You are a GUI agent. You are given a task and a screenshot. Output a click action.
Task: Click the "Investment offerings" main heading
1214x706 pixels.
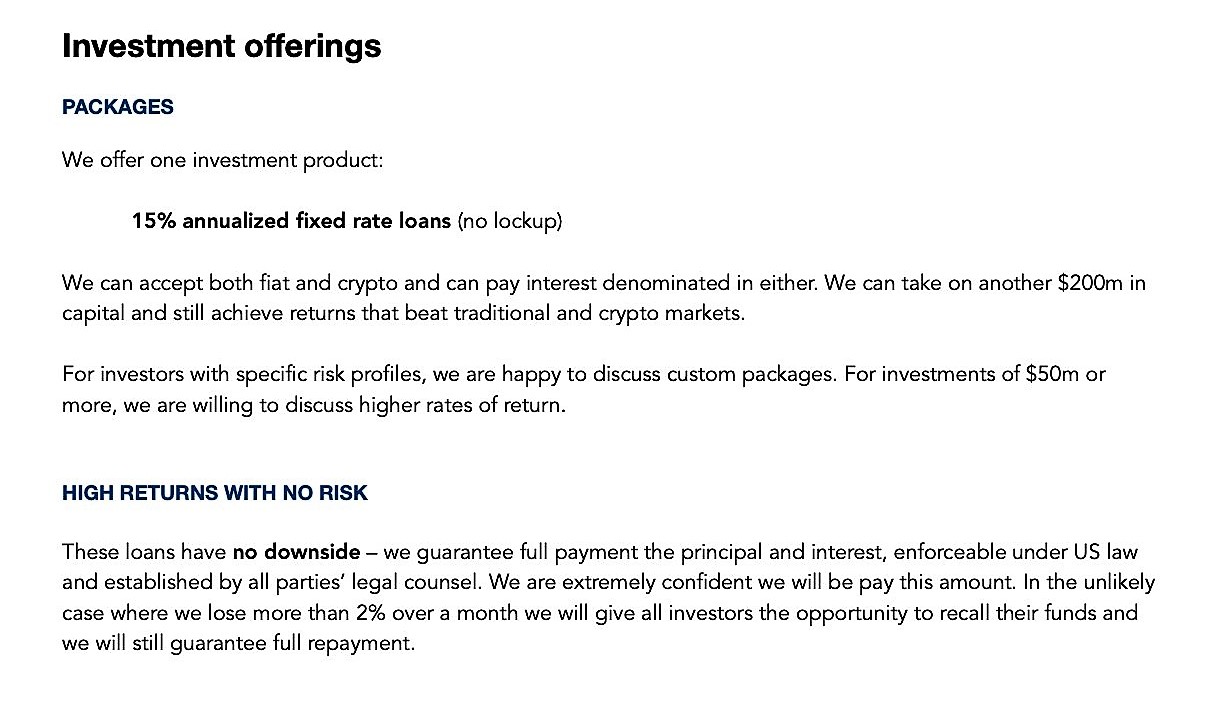(x=221, y=46)
